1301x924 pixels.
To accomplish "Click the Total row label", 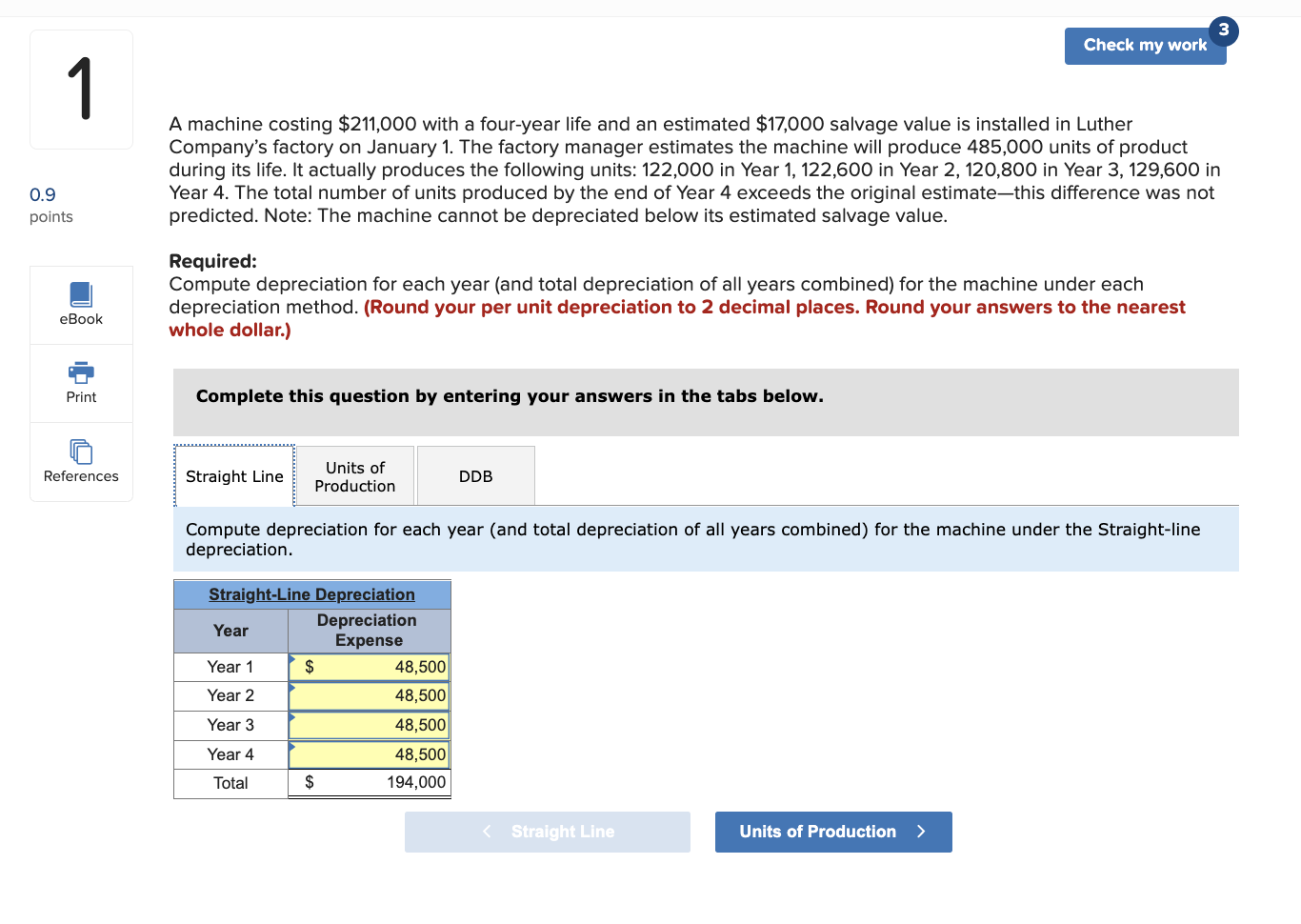I will coord(230,783).
